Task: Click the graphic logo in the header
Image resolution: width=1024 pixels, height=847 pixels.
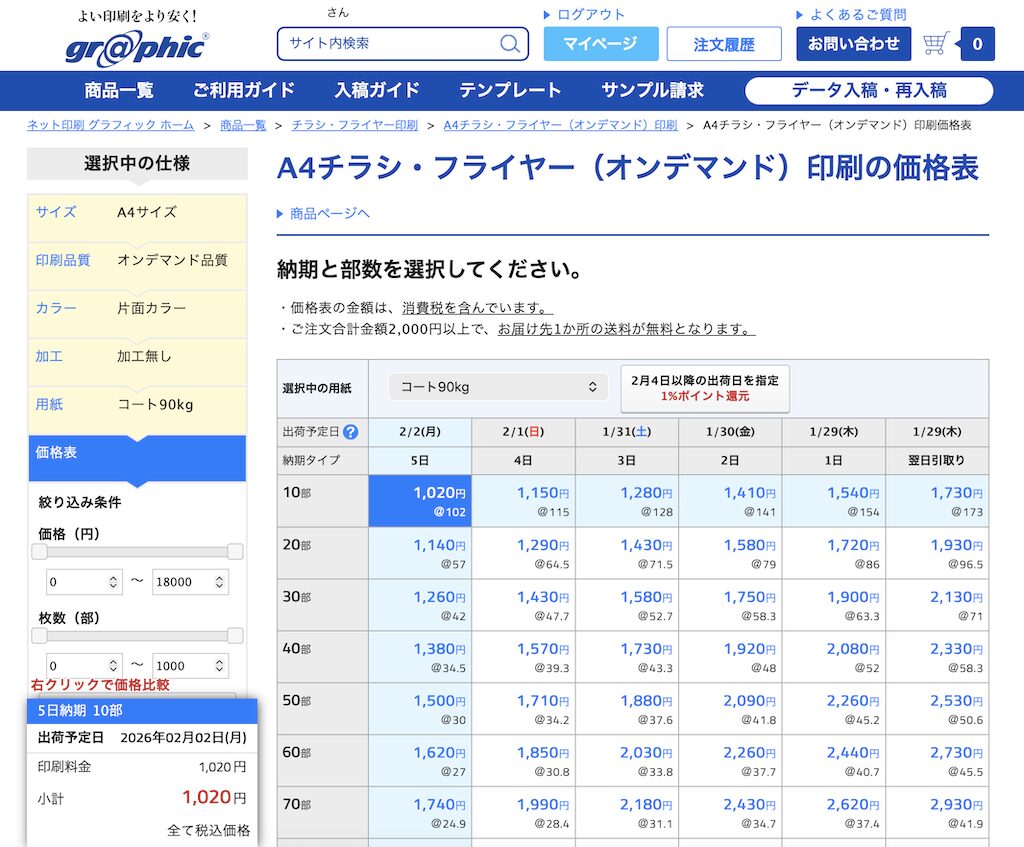Action: pyautogui.click(x=137, y=47)
